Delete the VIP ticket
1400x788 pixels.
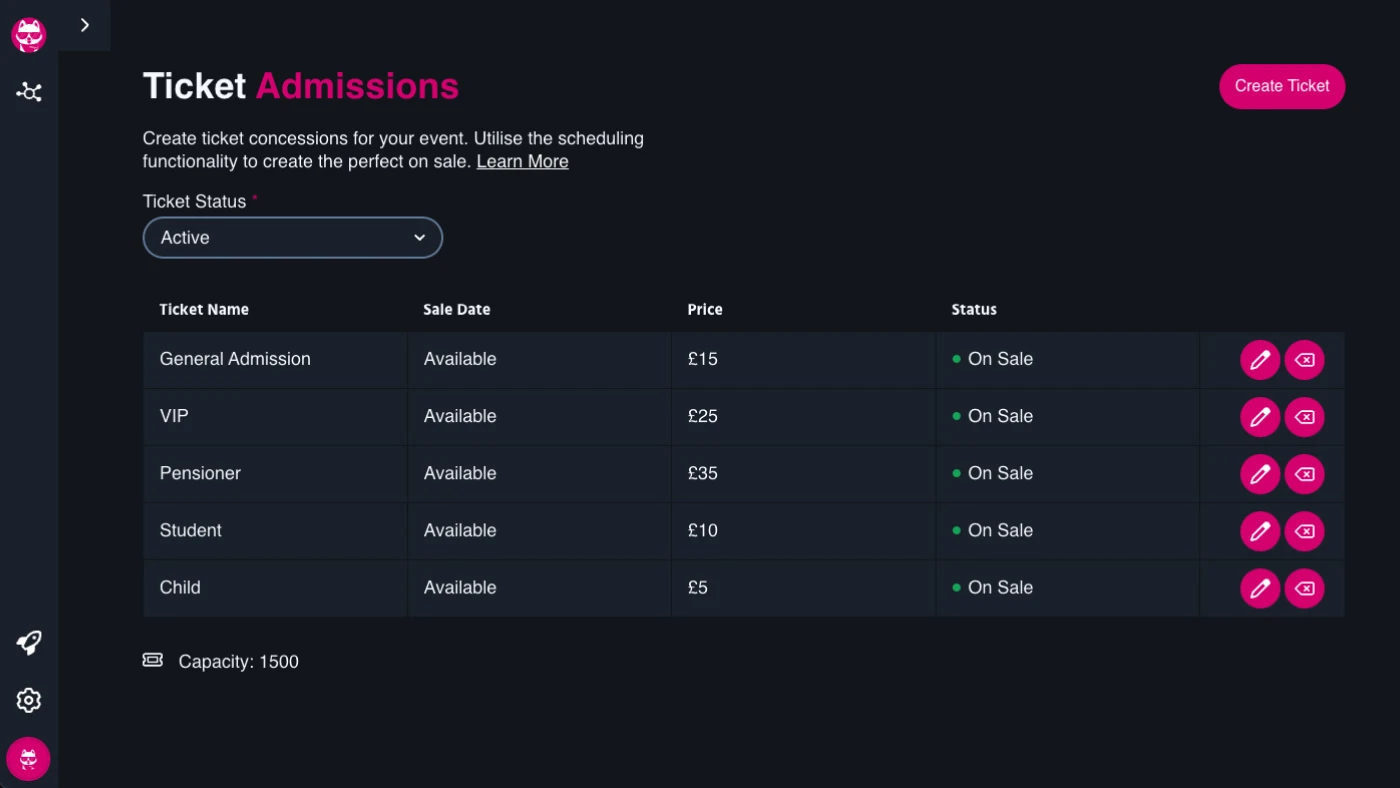pos(1304,417)
